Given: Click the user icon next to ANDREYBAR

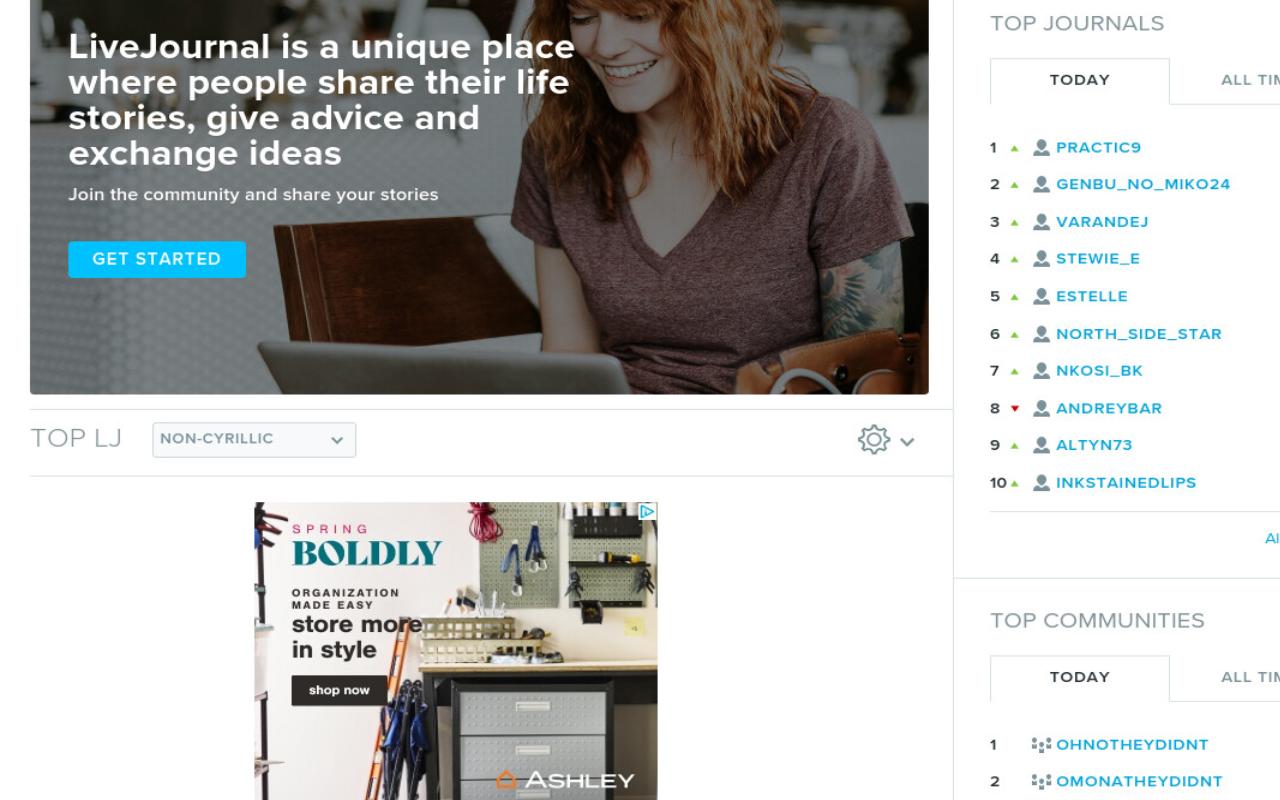Looking at the screenshot, I should [1042, 408].
